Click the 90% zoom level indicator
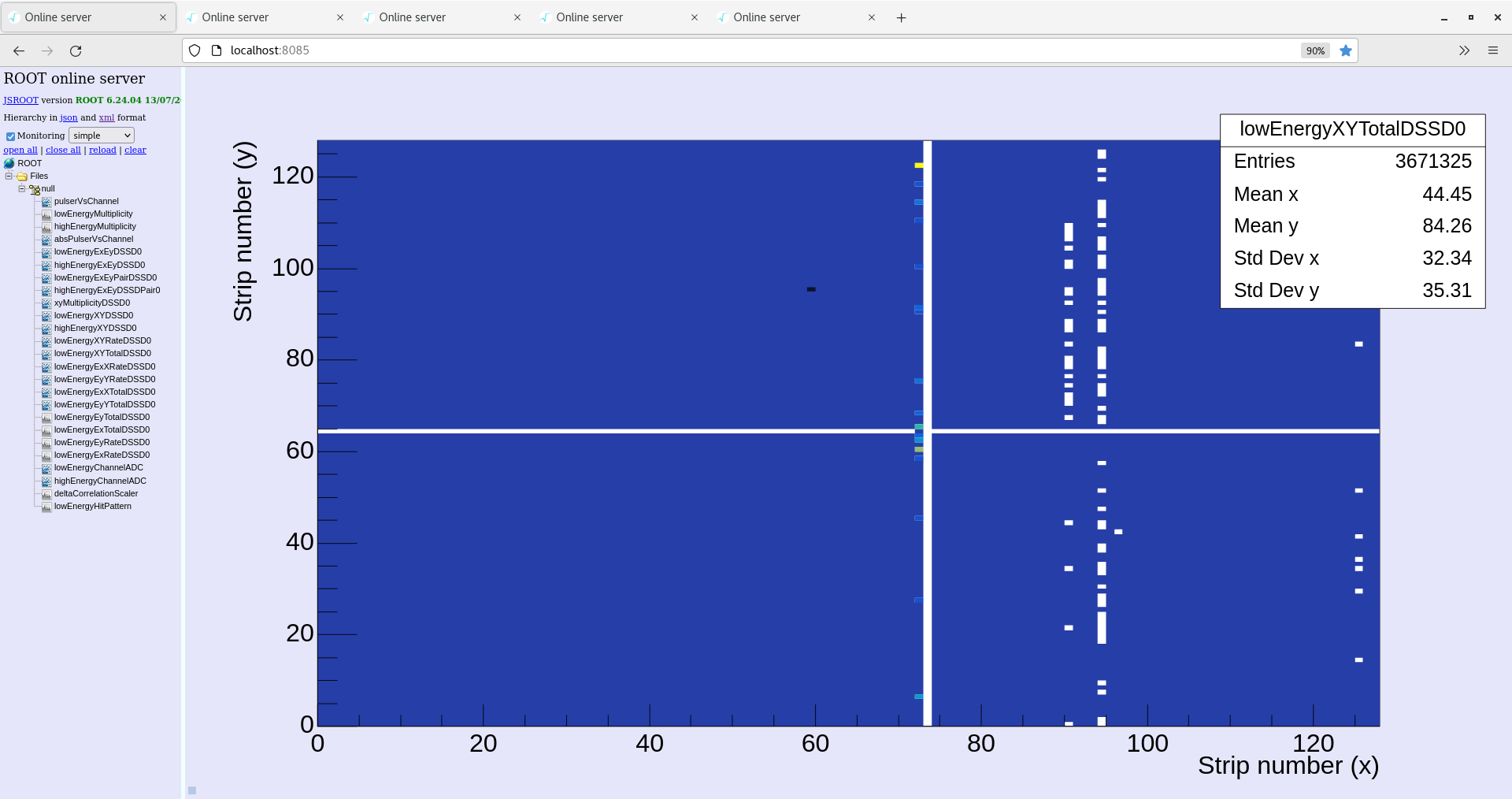This screenshot has height=799, width=1512. coord(1315,50)
